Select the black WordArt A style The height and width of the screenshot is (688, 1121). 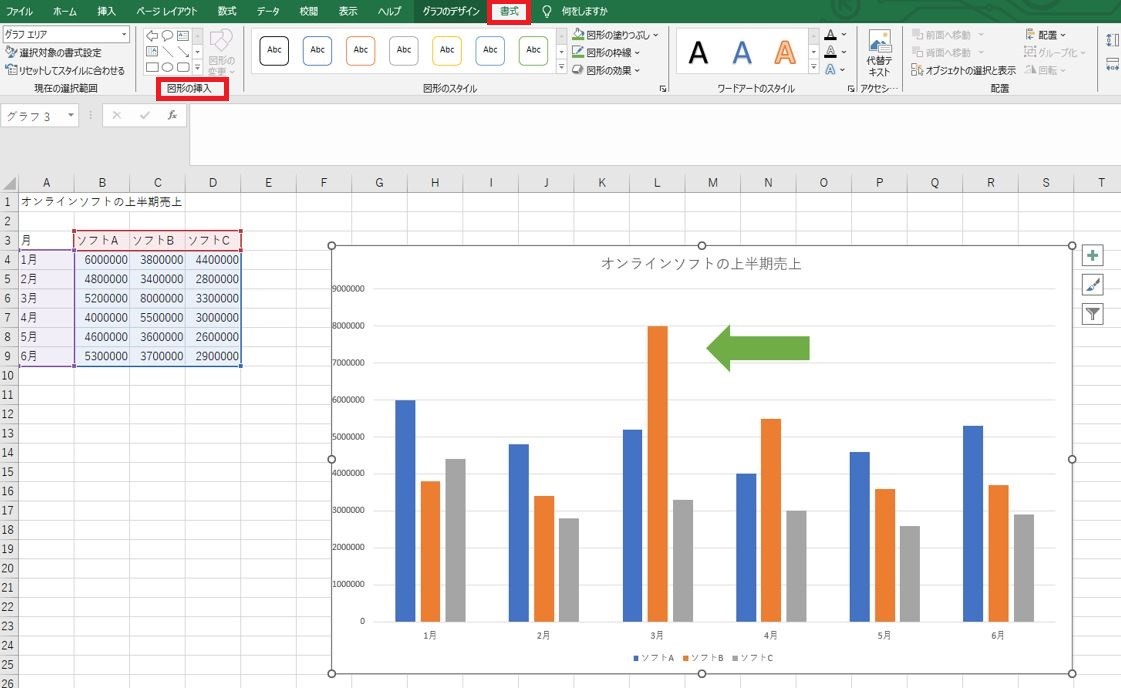[698, 52]
